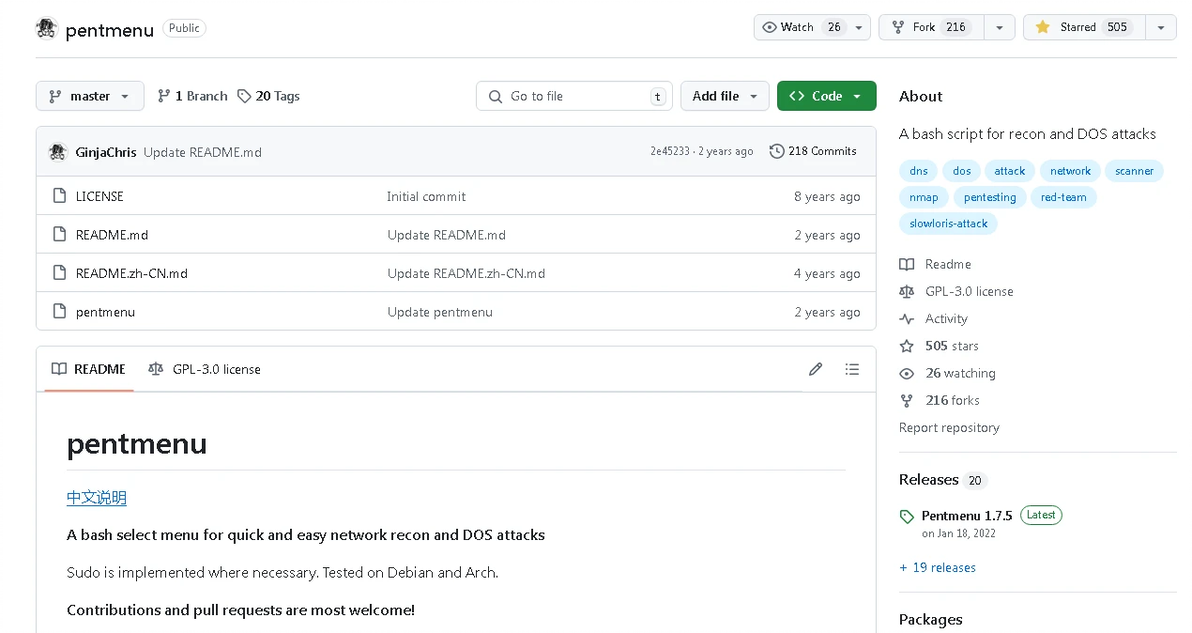This screenshot has width=1192, height=633.
Task: Click the Pentmenu 1.7.5 release tag
Action: coord(966,515)
